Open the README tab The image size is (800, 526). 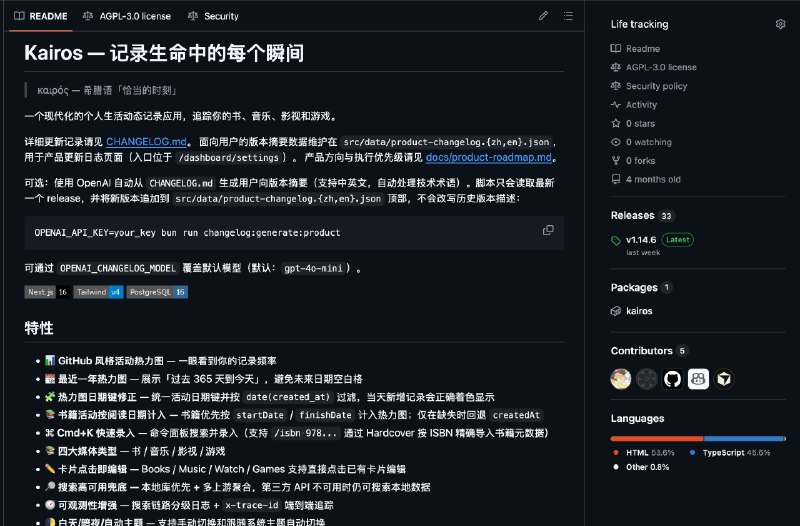tap(41, 16)
